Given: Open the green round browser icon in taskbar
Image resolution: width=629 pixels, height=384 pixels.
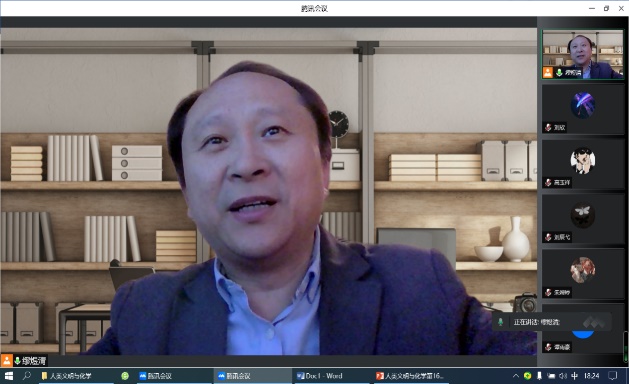Looking at the screenshot, I should click(x=125, y=376).
